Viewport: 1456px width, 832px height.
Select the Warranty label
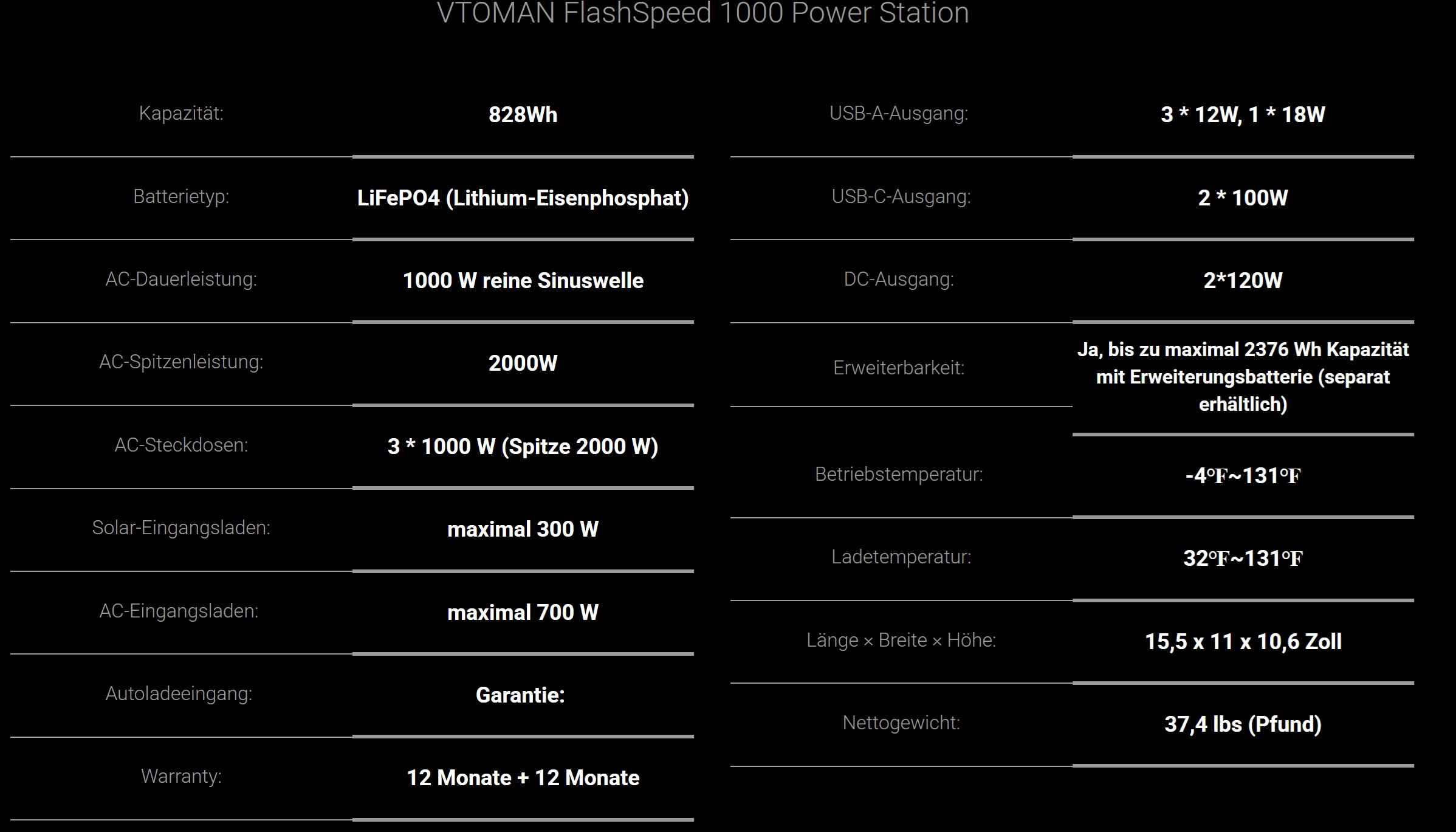(x=181, y=776)
